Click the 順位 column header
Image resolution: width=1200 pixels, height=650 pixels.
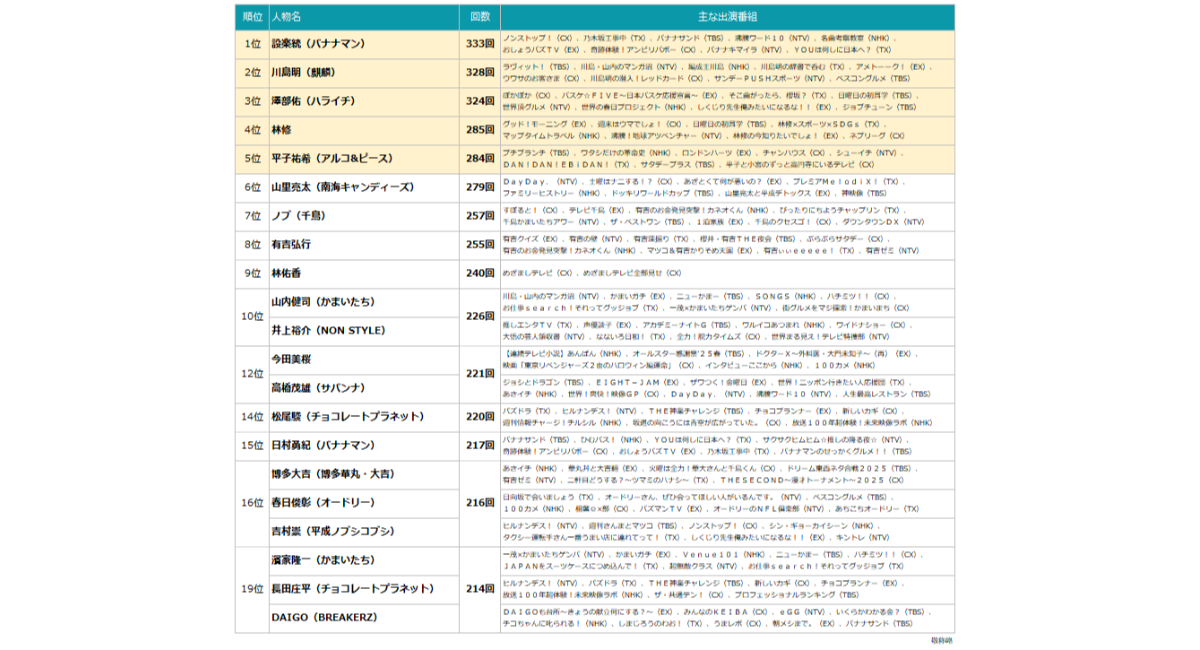click(x=252, y=17)
